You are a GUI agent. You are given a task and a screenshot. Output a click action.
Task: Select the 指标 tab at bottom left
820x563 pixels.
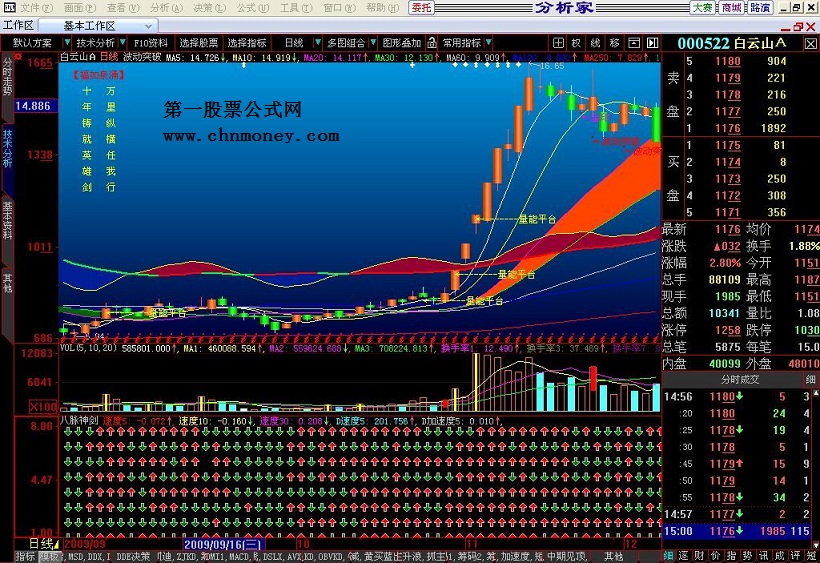(25, 557)
